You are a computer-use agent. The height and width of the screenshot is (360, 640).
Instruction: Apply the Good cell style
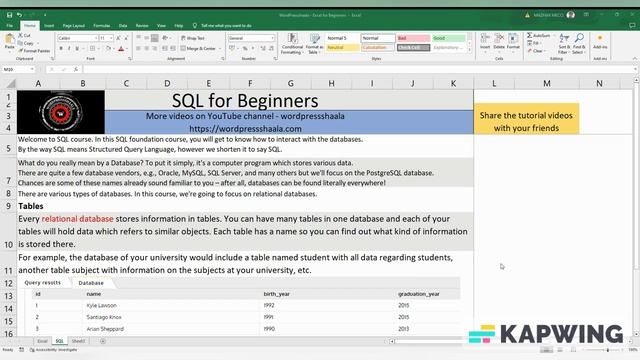point(449,38)
